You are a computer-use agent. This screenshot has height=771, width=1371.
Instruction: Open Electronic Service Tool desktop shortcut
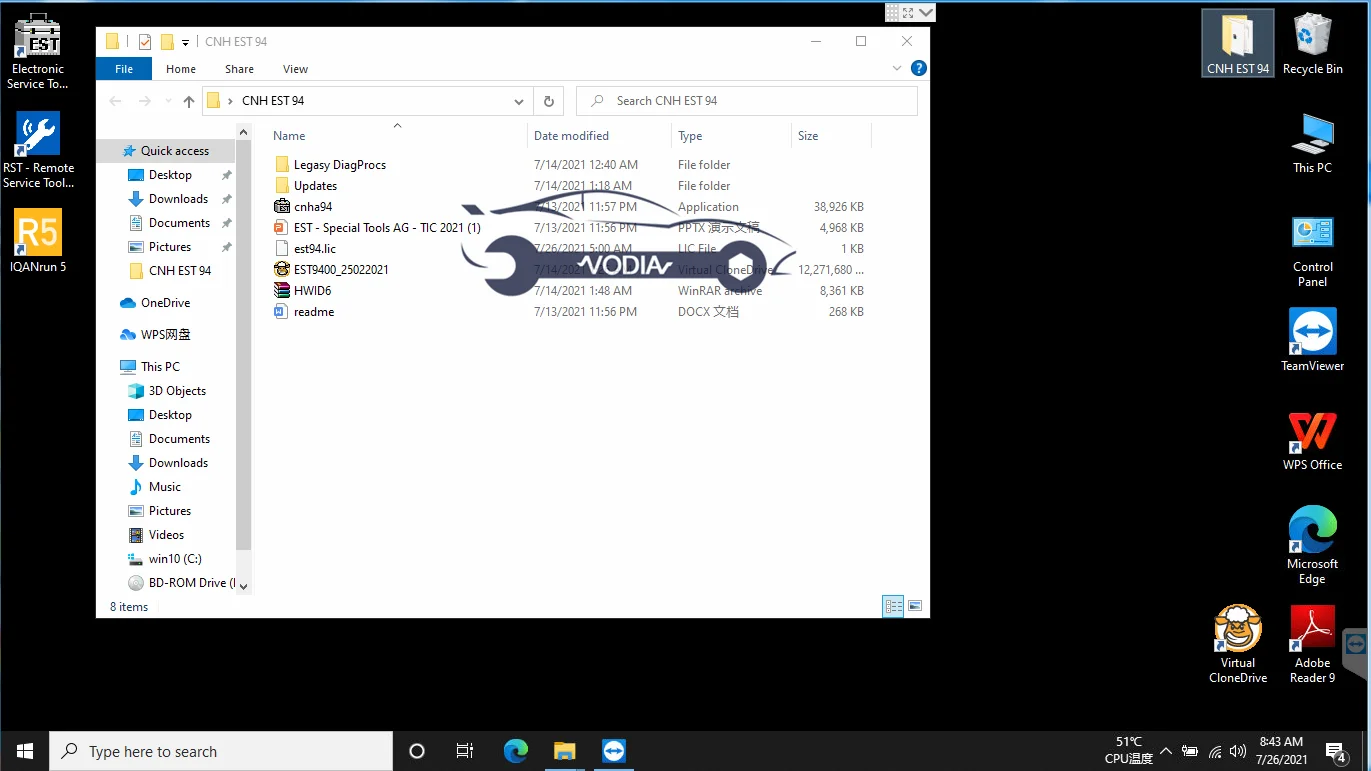coord(38,52)
